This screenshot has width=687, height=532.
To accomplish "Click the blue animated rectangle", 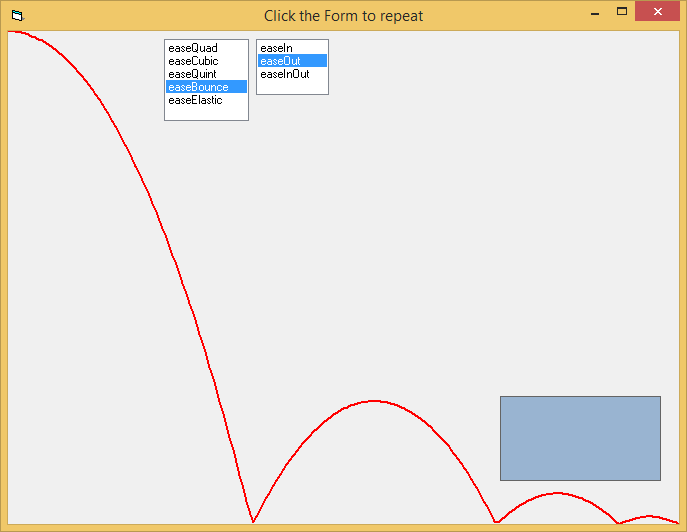I will click(580, 438).
